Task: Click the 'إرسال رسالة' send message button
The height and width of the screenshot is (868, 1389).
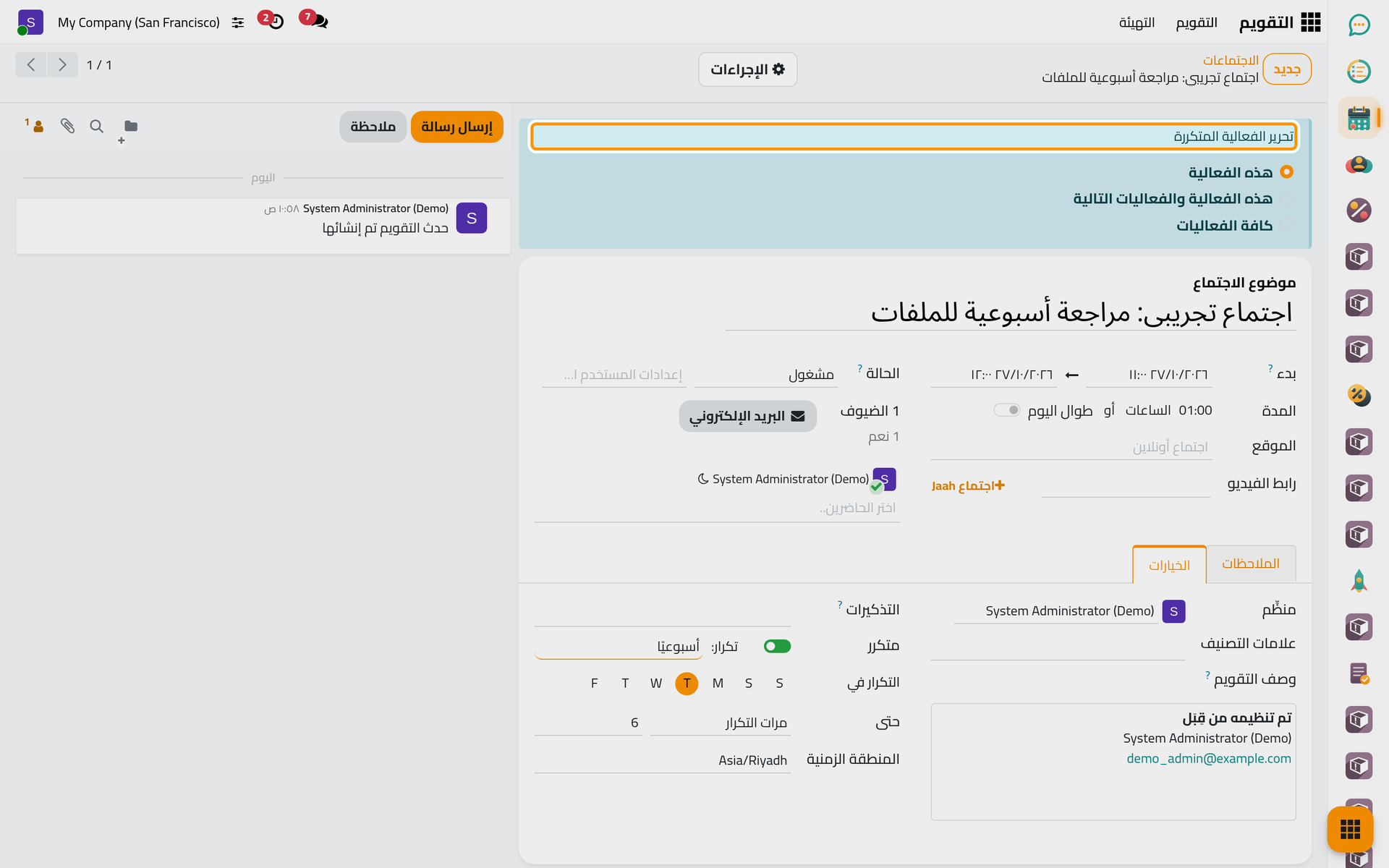Action: click(456, 127)
